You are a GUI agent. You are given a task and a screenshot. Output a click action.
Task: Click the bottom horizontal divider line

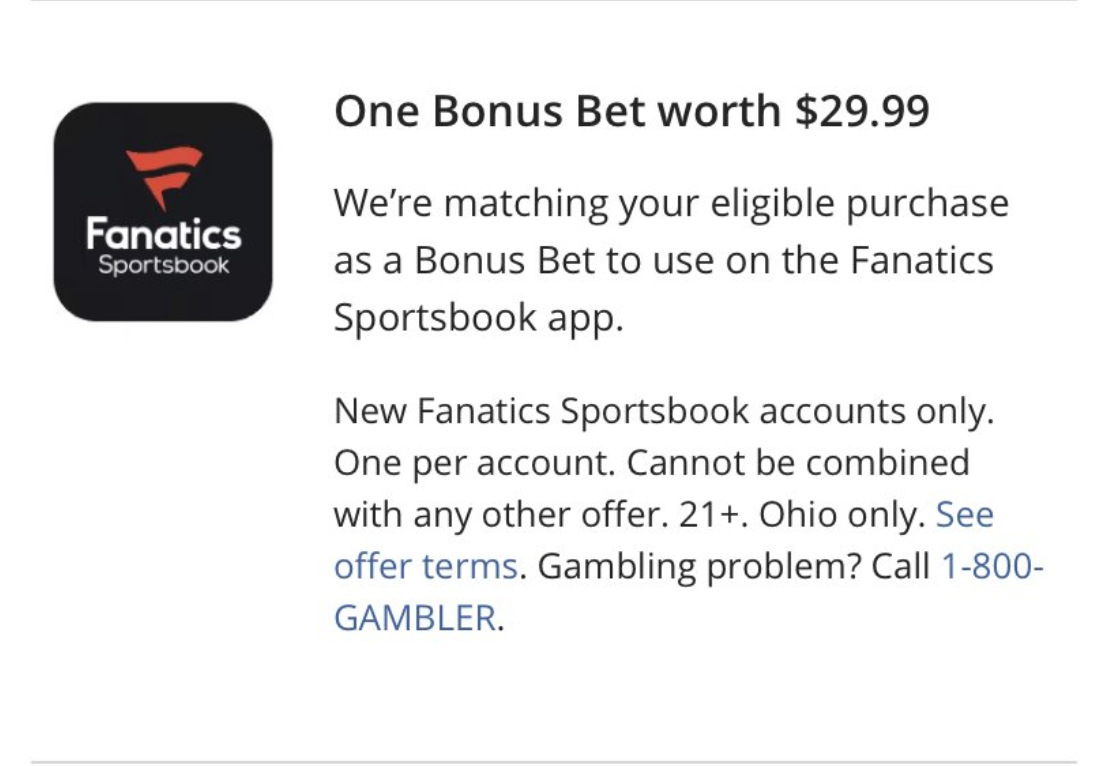click(x=554, y=762)
